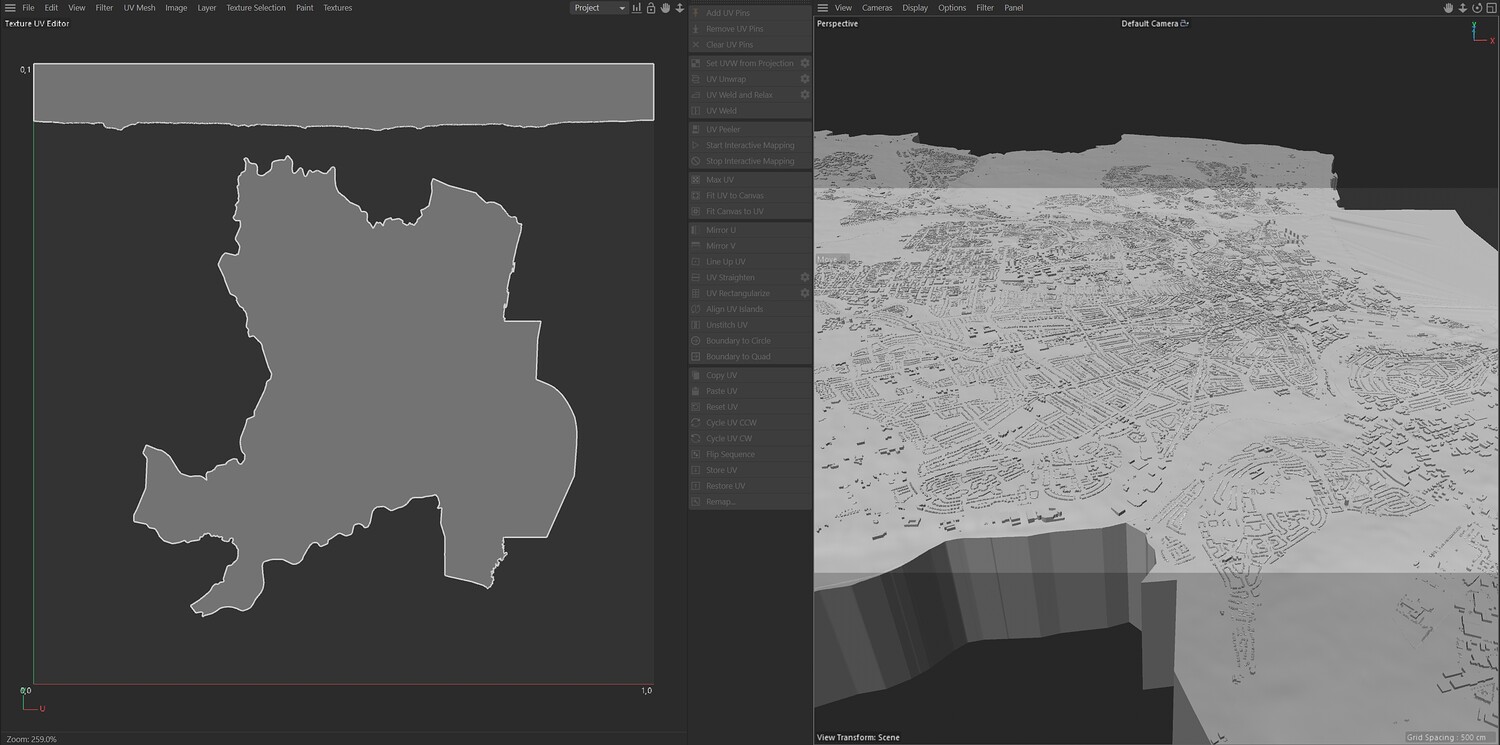Open the Perspective viewport hamburger menu
Image resolution: width=1500 pixels, height=745 pixels.
tap(823, 8)
